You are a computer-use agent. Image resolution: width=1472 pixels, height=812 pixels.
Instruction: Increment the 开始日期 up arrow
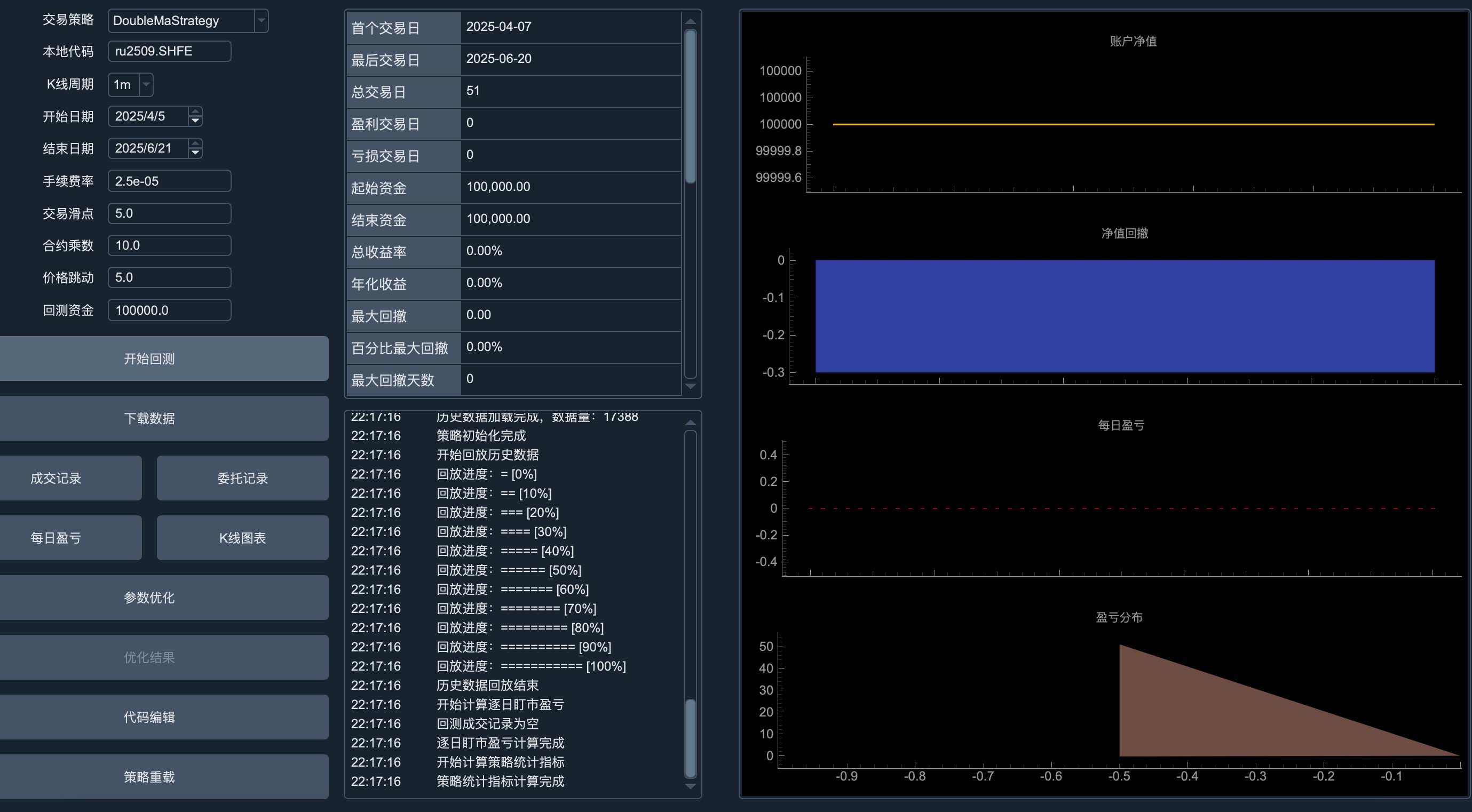tap(195, 112)
